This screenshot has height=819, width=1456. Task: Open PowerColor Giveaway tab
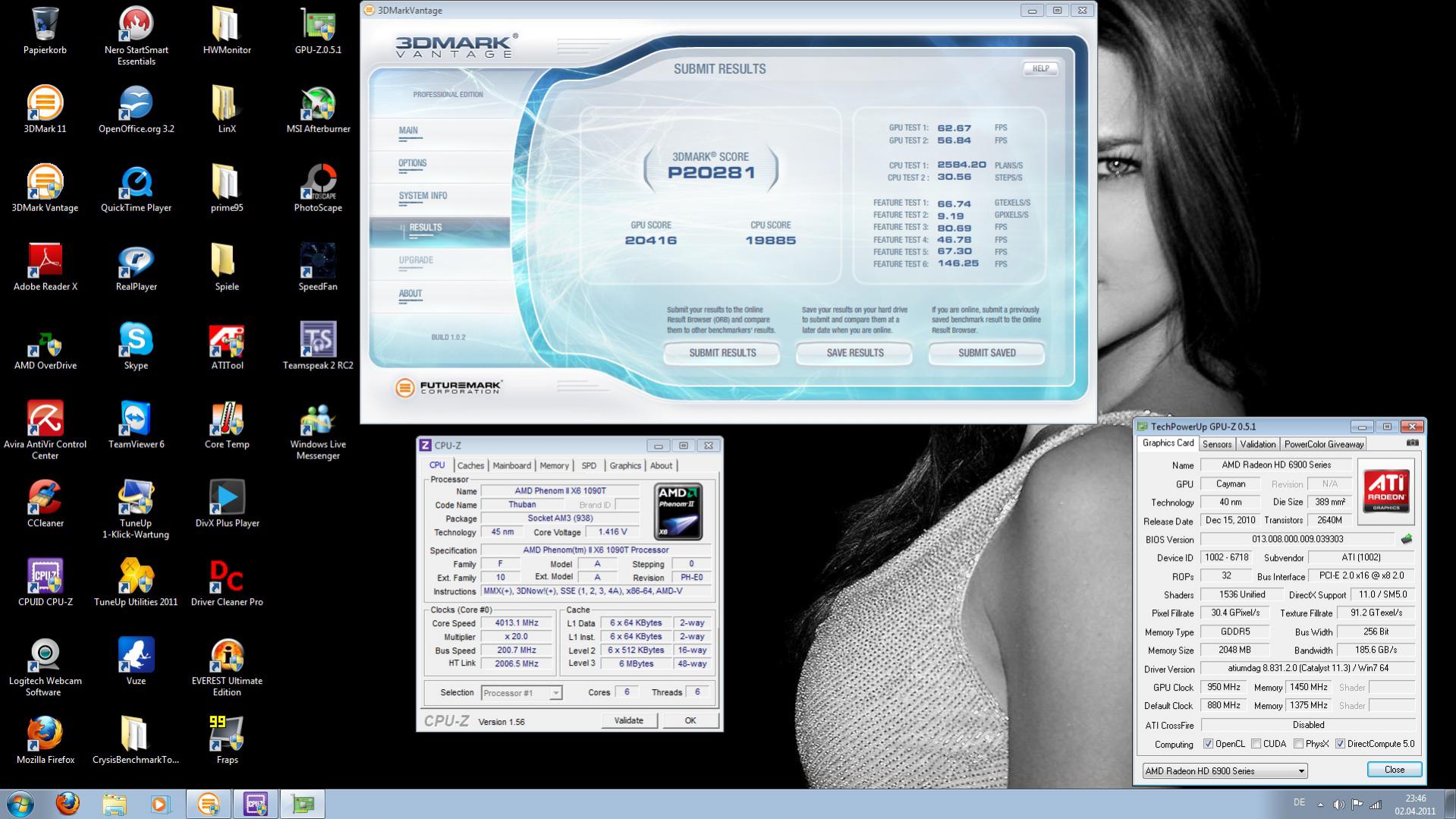click(1324, 444)
